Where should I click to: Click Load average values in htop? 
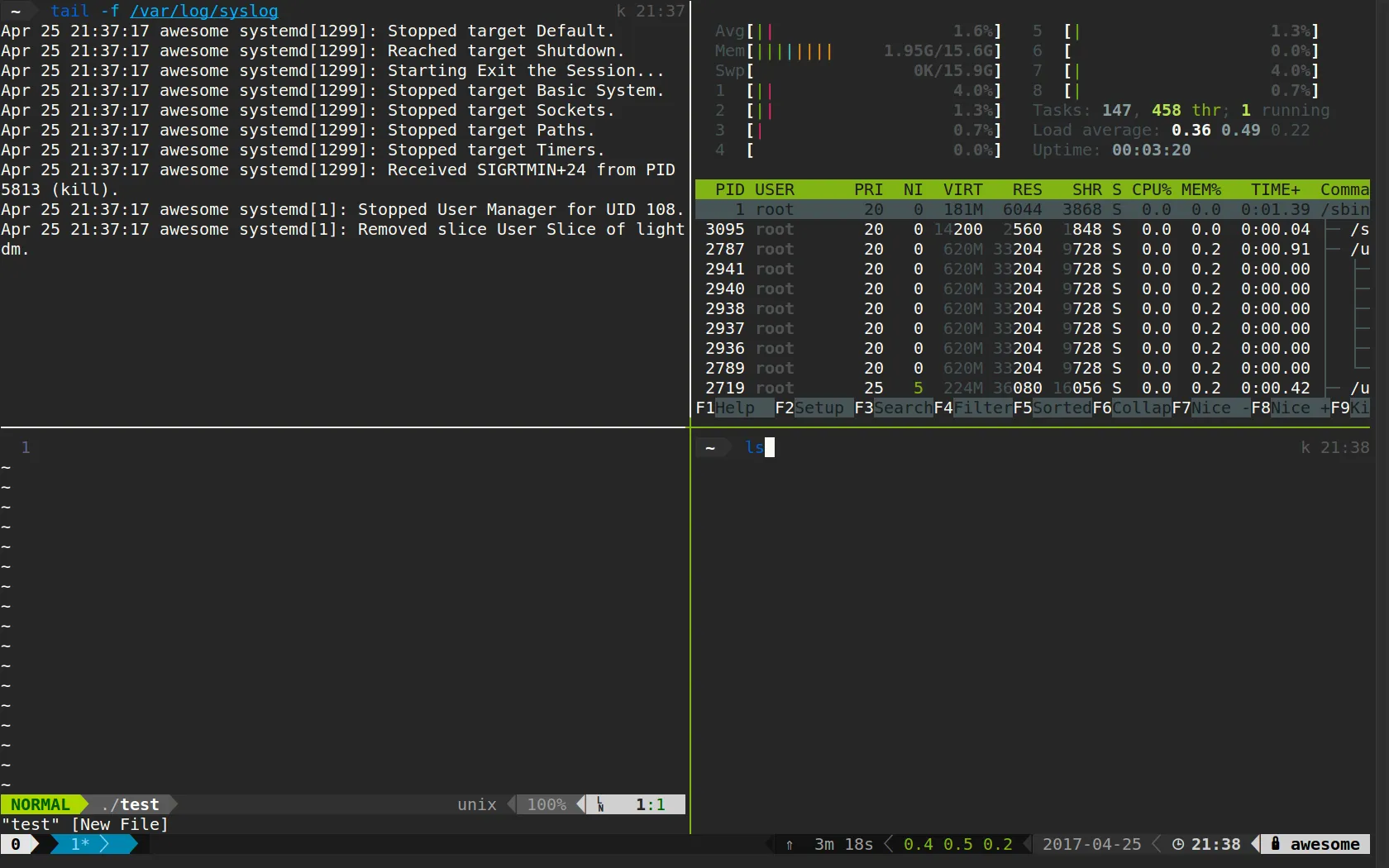pos(1241,130)
